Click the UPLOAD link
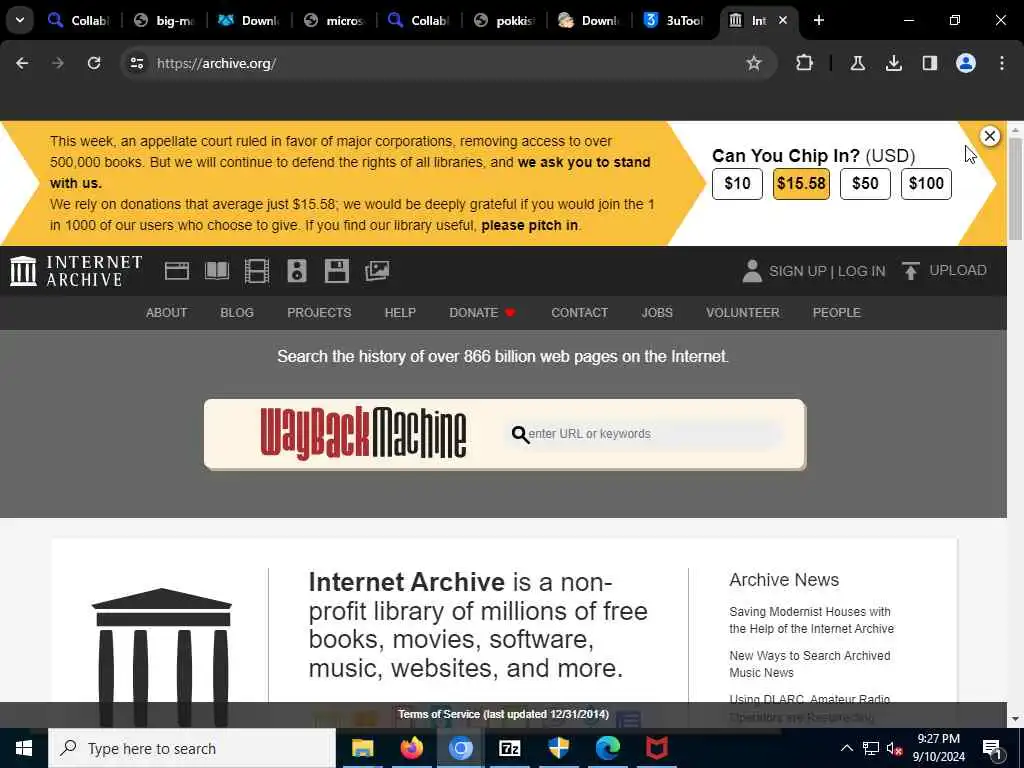Viewport: 1024px width, 768px height. (958, 270)
